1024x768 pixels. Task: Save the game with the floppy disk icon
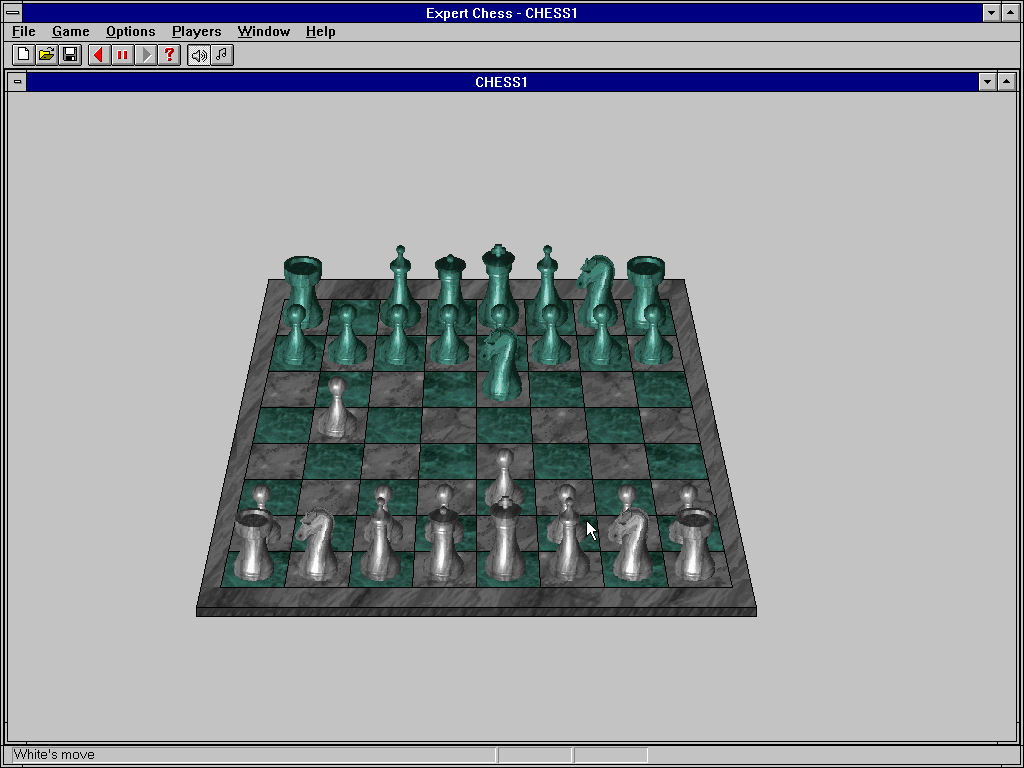tap(71, 55)
